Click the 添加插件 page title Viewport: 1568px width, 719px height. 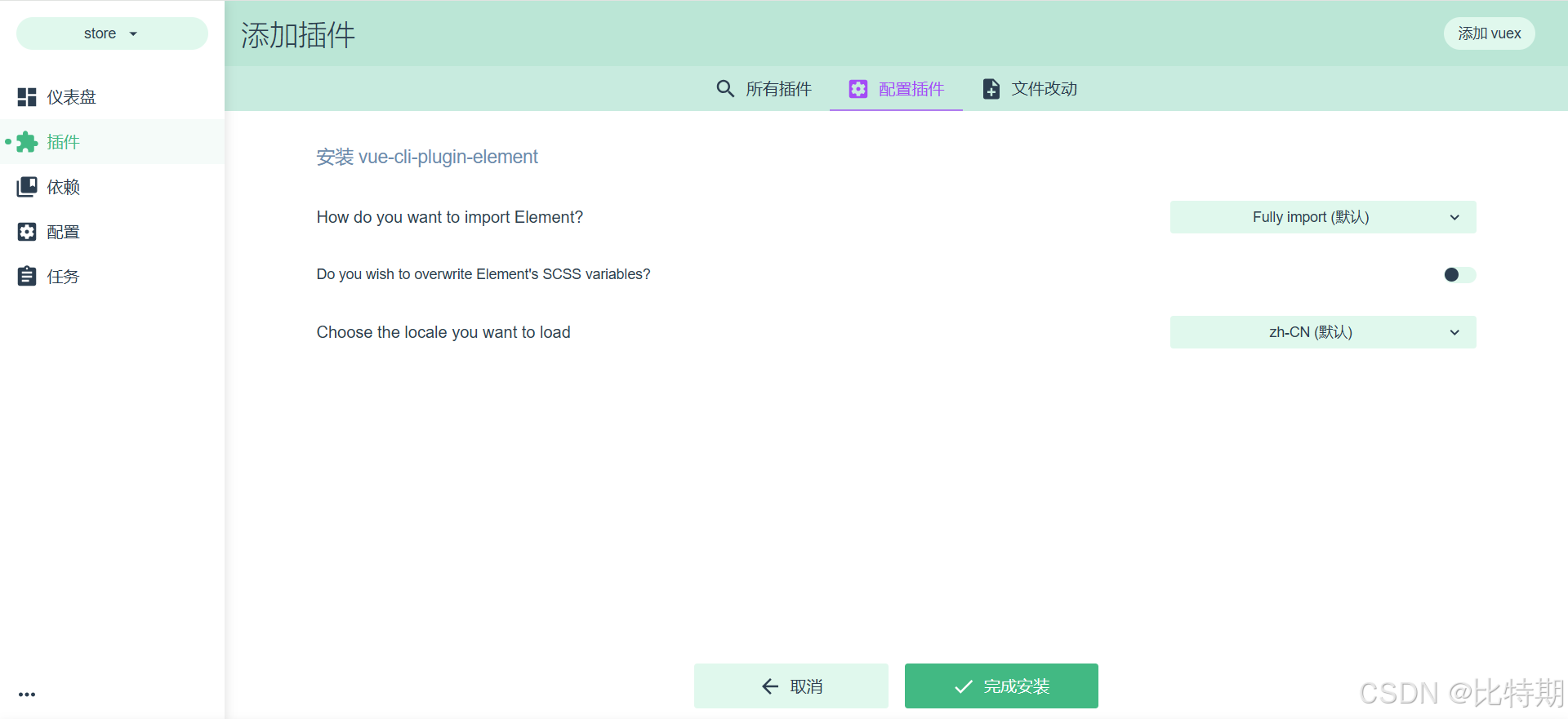point(298,35)
